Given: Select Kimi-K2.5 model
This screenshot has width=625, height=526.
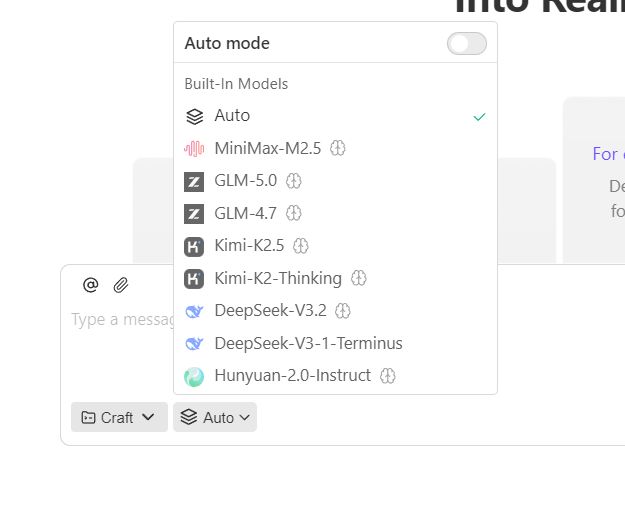Looking at the screenshot, I should 335,246.
